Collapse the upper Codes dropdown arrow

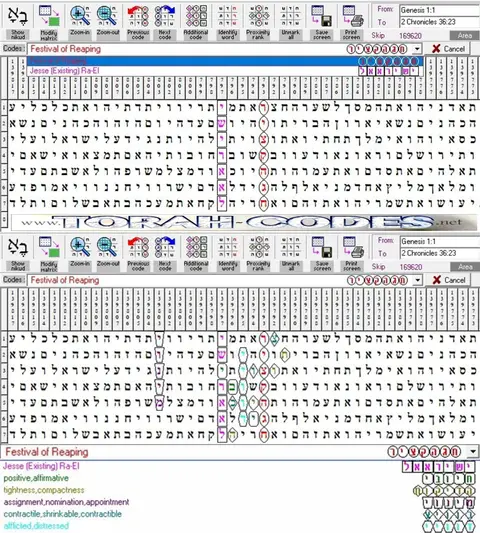417,49
